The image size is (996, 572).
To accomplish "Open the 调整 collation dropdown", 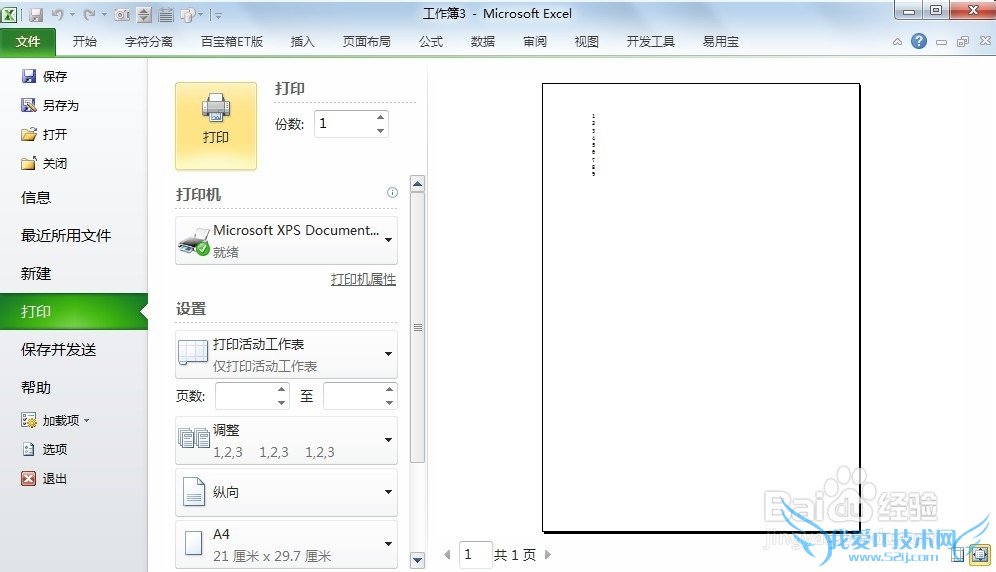I will pos(286,440).
